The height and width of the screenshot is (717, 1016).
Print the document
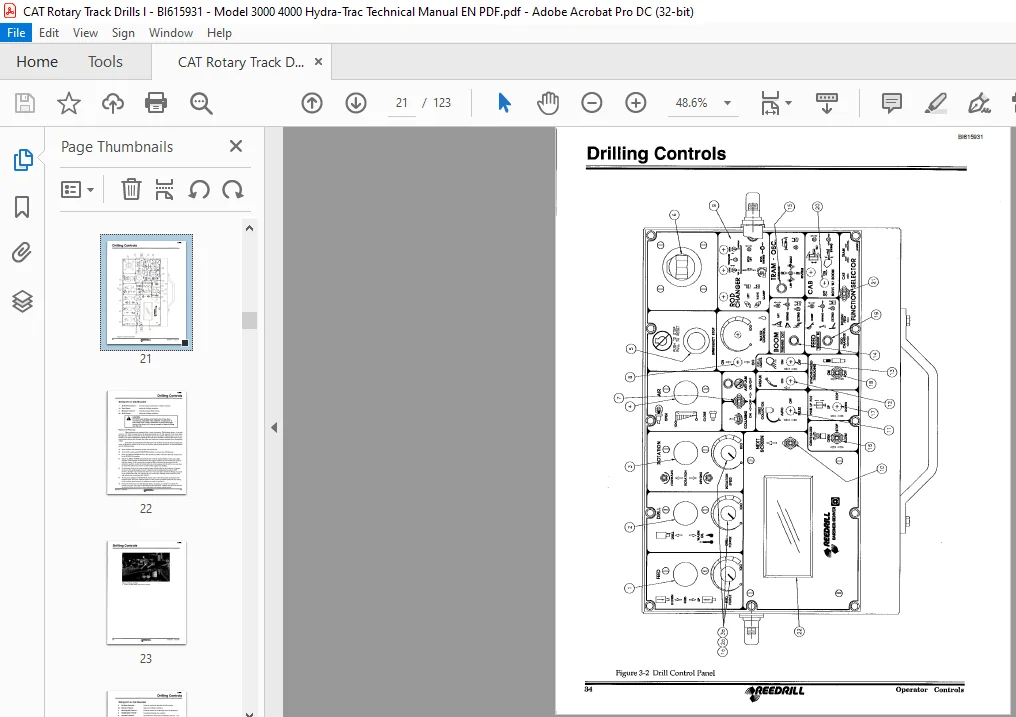click(156, 103)
